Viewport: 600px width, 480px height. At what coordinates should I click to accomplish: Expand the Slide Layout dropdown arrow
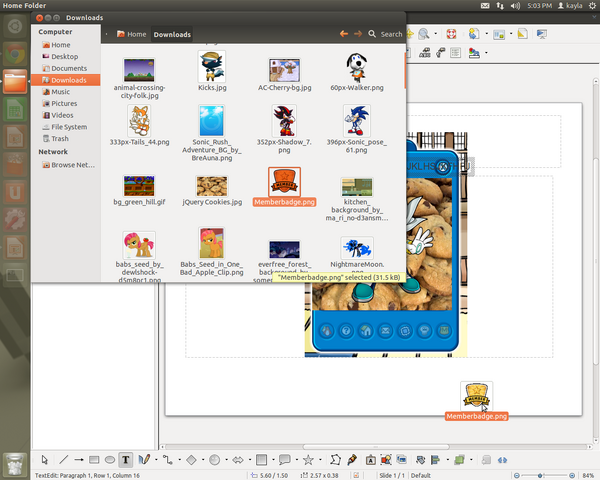(511, 34)
